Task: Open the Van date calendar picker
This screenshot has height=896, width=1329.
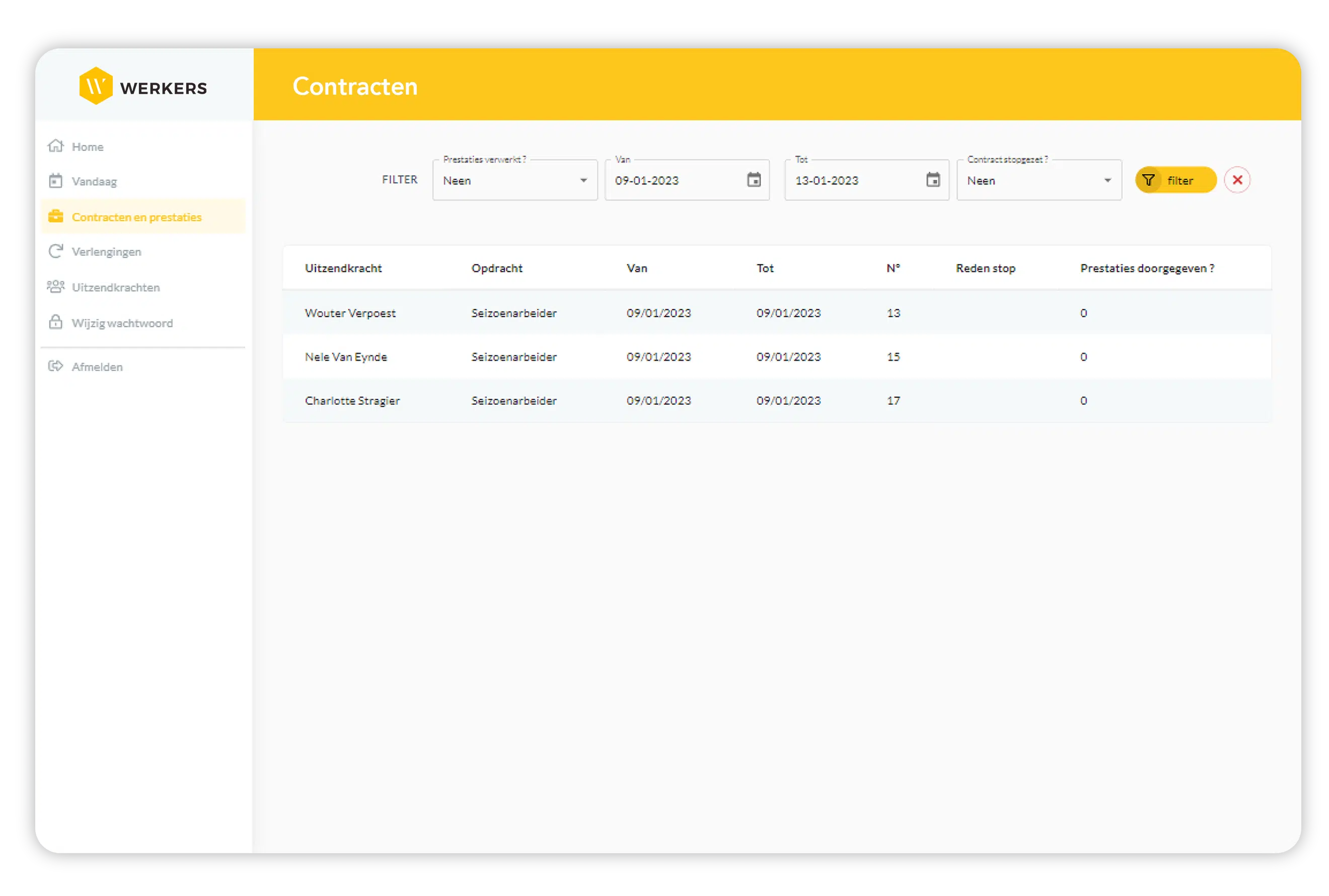Action: tap(754, 180)
